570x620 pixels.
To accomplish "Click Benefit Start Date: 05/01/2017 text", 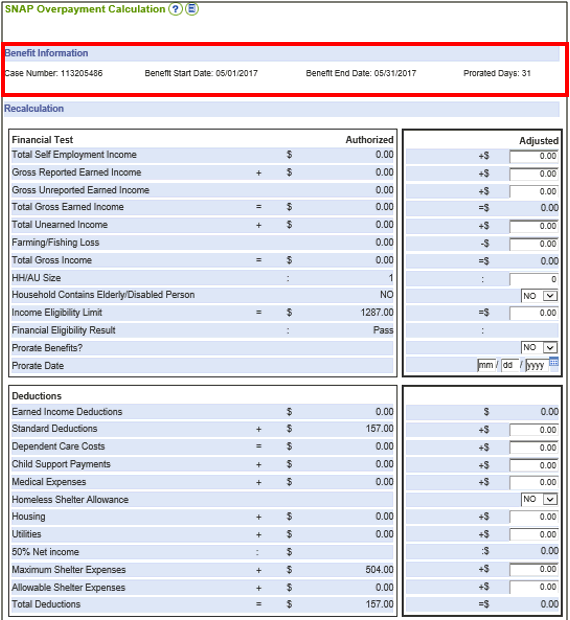I will (x=201, y=73).
